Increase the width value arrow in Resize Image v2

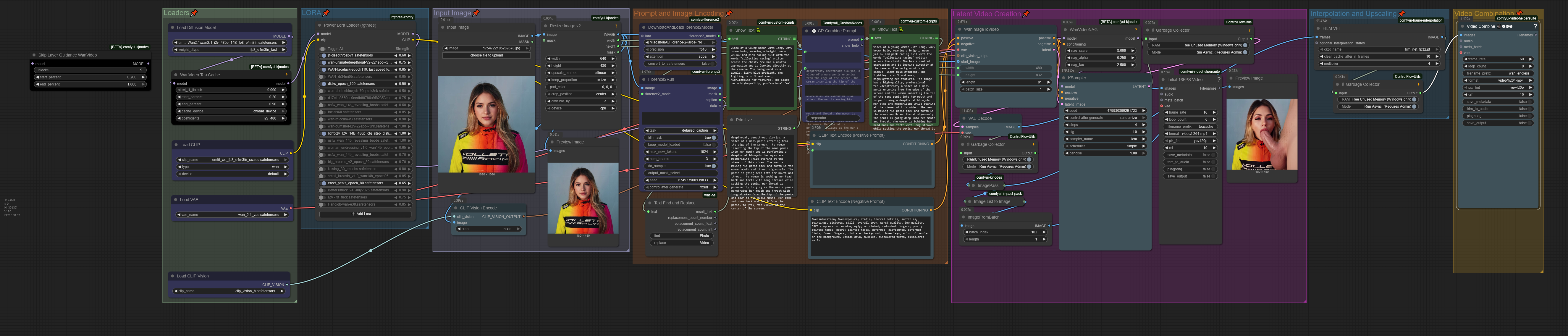[613, 59]
